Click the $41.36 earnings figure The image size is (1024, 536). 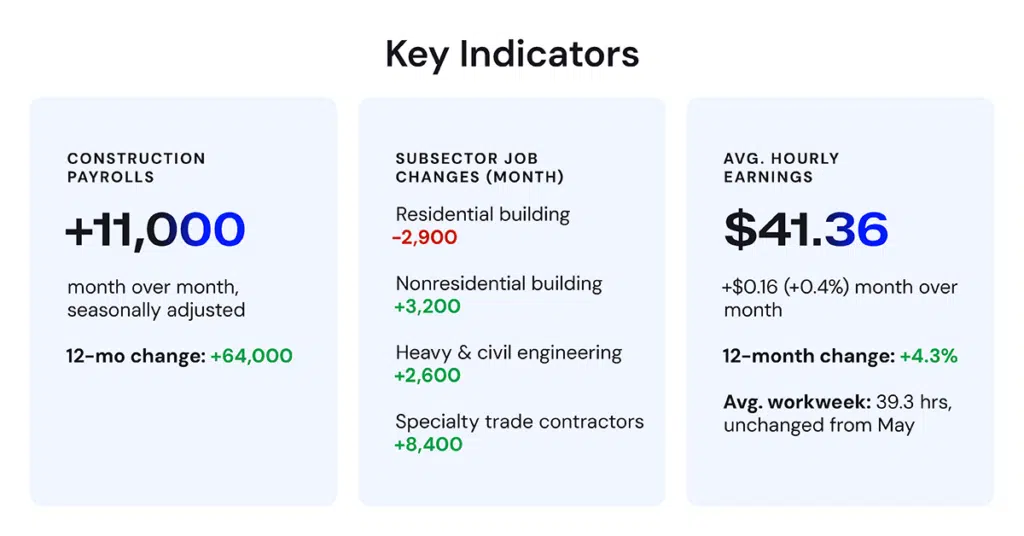click(x=807, y=230)
